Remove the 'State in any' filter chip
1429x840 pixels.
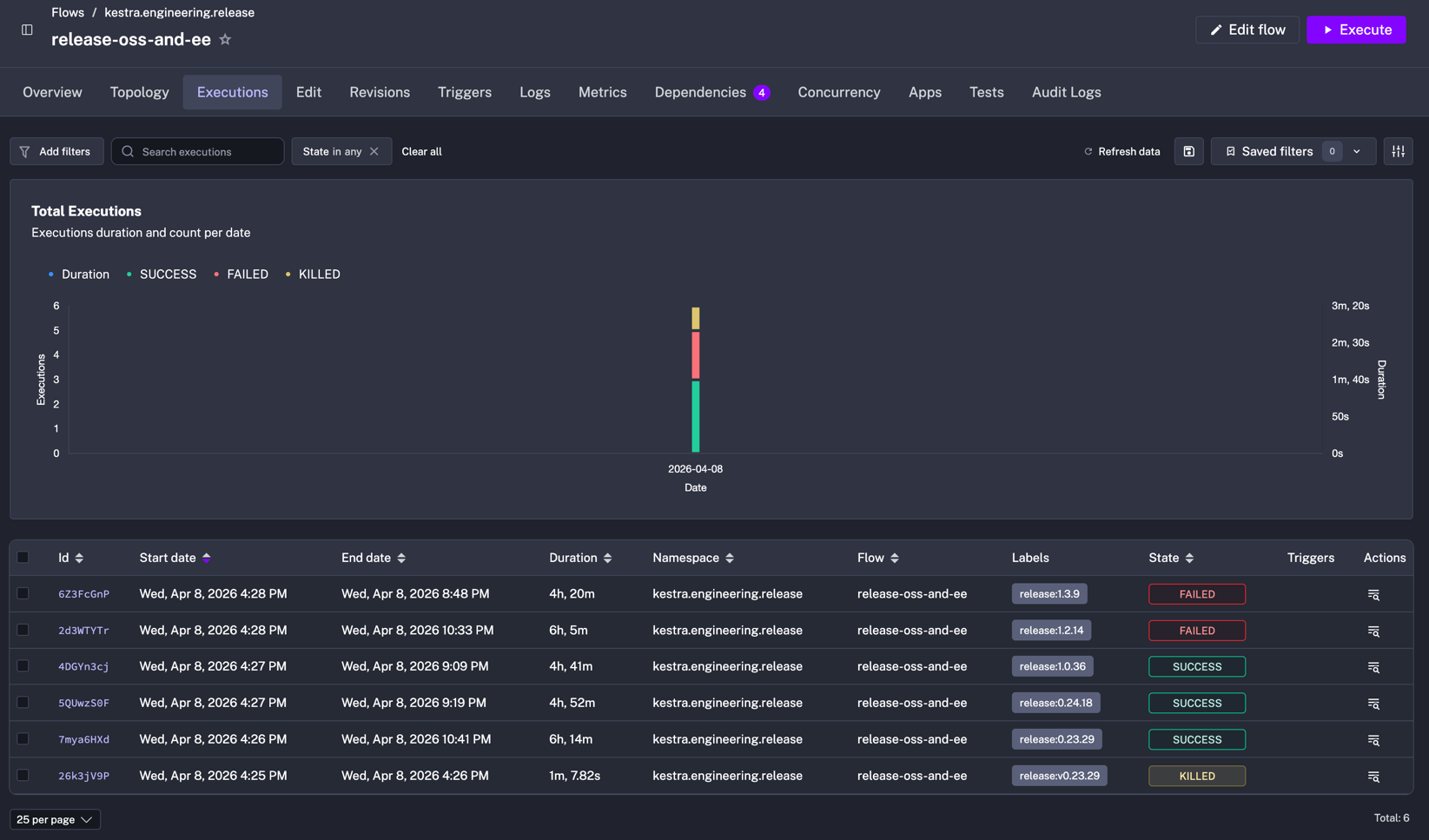[x=374, y=151]
